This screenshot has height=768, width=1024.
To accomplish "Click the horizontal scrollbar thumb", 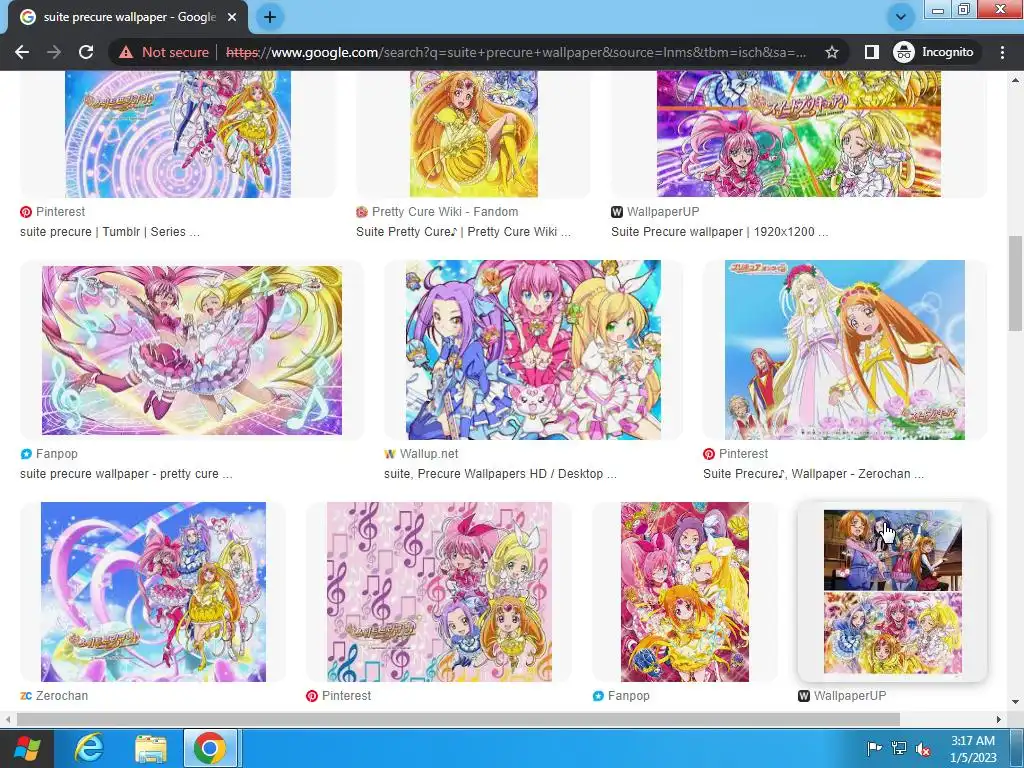I will (x=458, y=719).
